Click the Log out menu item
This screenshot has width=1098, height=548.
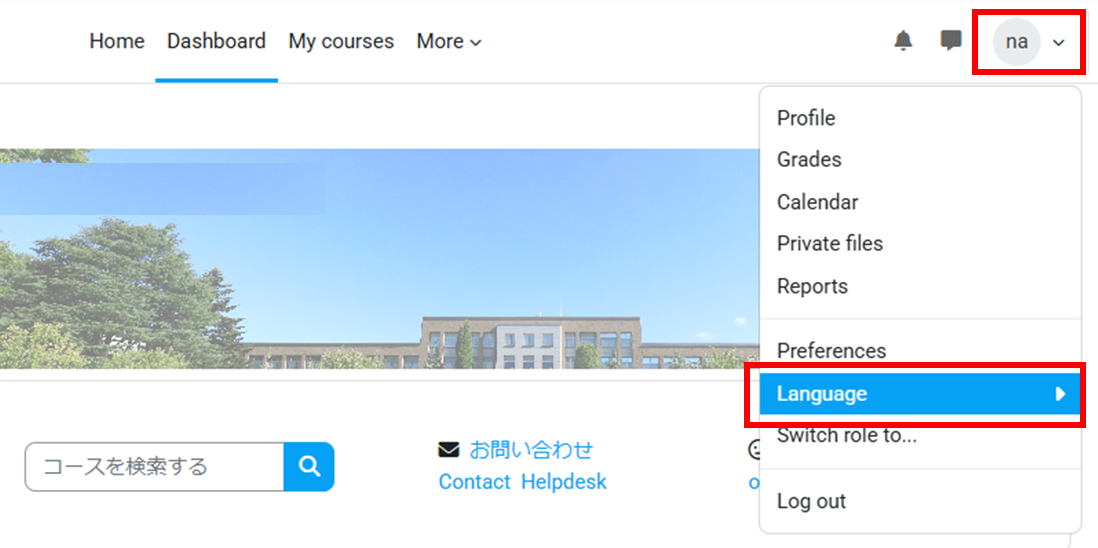coord(812,501)
